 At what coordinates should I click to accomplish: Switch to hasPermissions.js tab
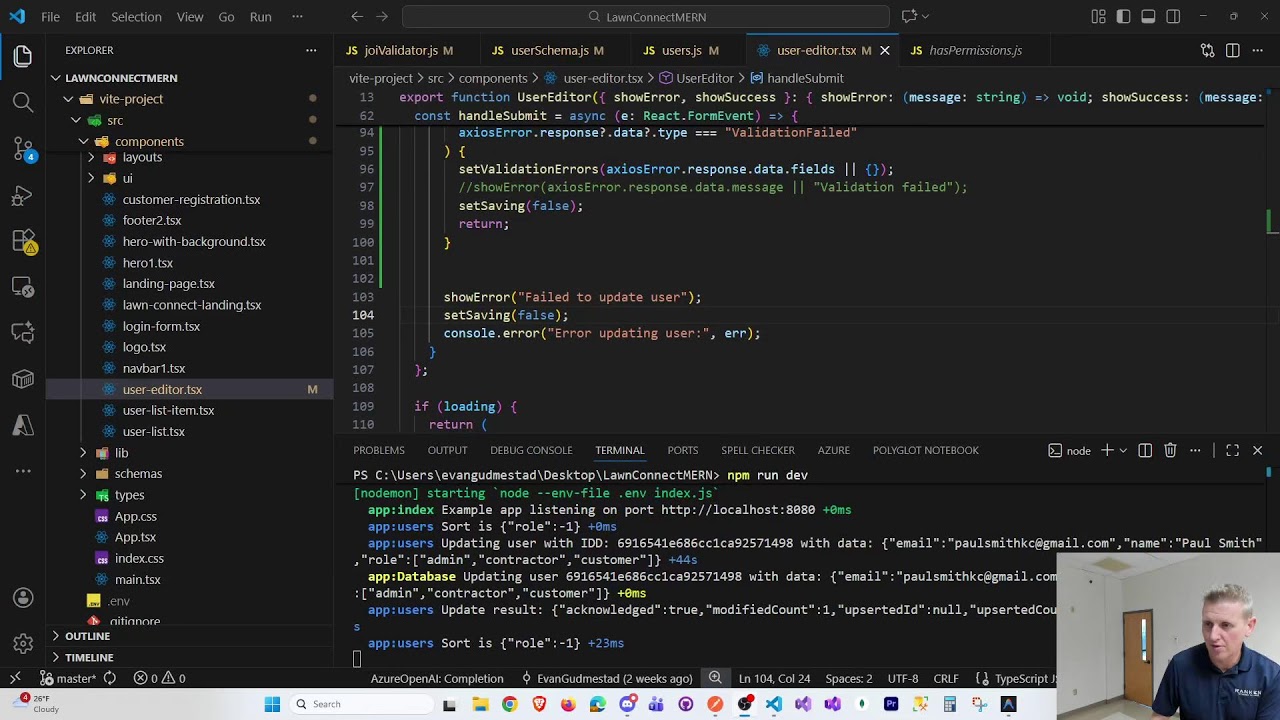(975, 50)
